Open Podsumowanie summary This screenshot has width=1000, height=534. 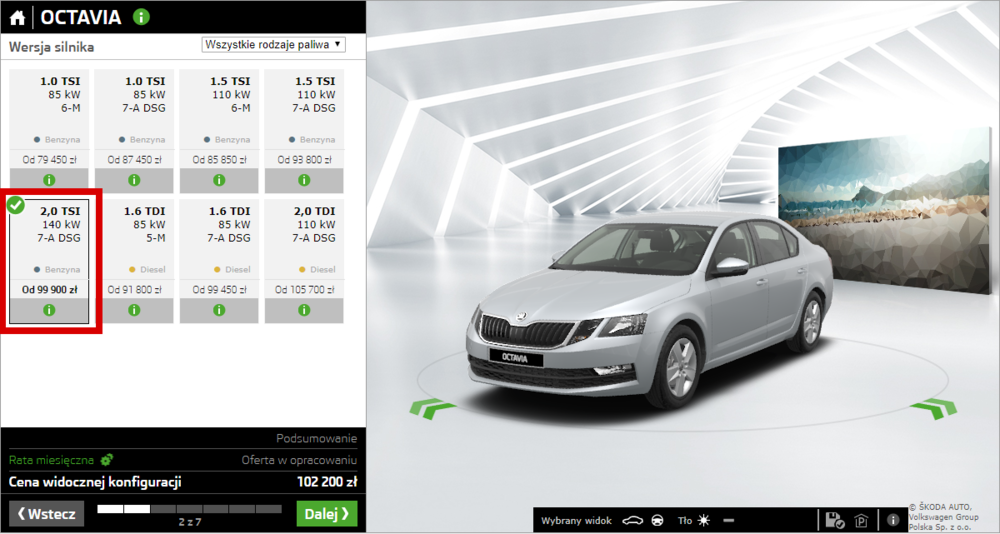[316, 439]
